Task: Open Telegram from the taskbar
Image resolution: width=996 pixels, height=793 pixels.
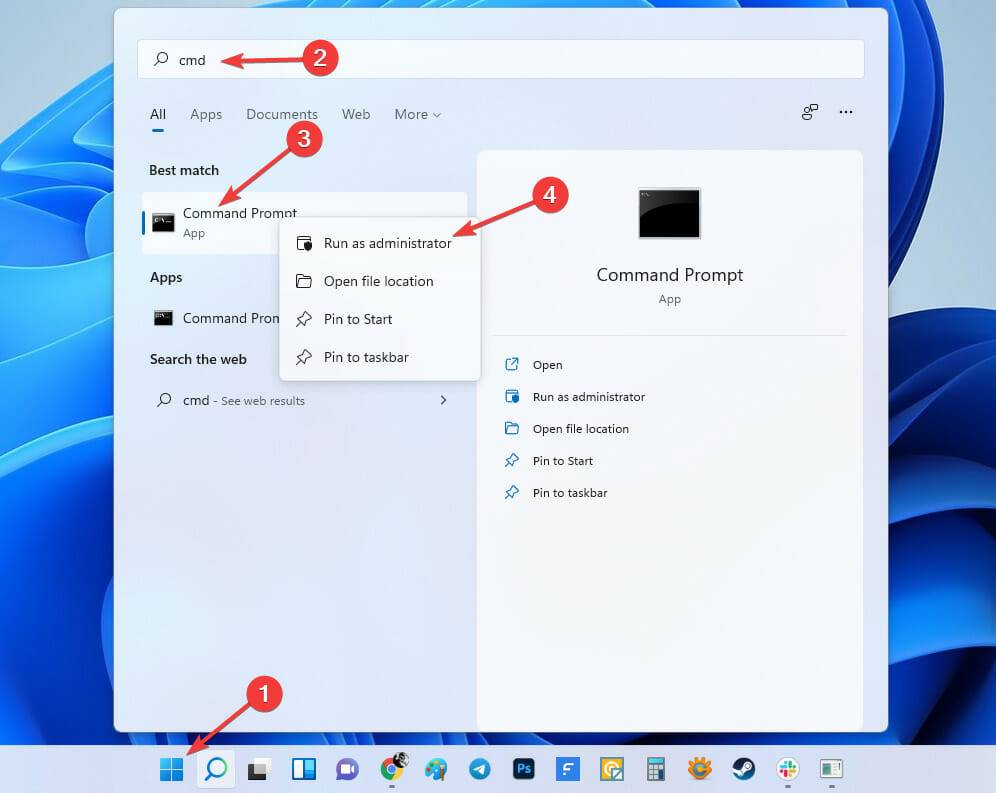Action: (480, 769)
